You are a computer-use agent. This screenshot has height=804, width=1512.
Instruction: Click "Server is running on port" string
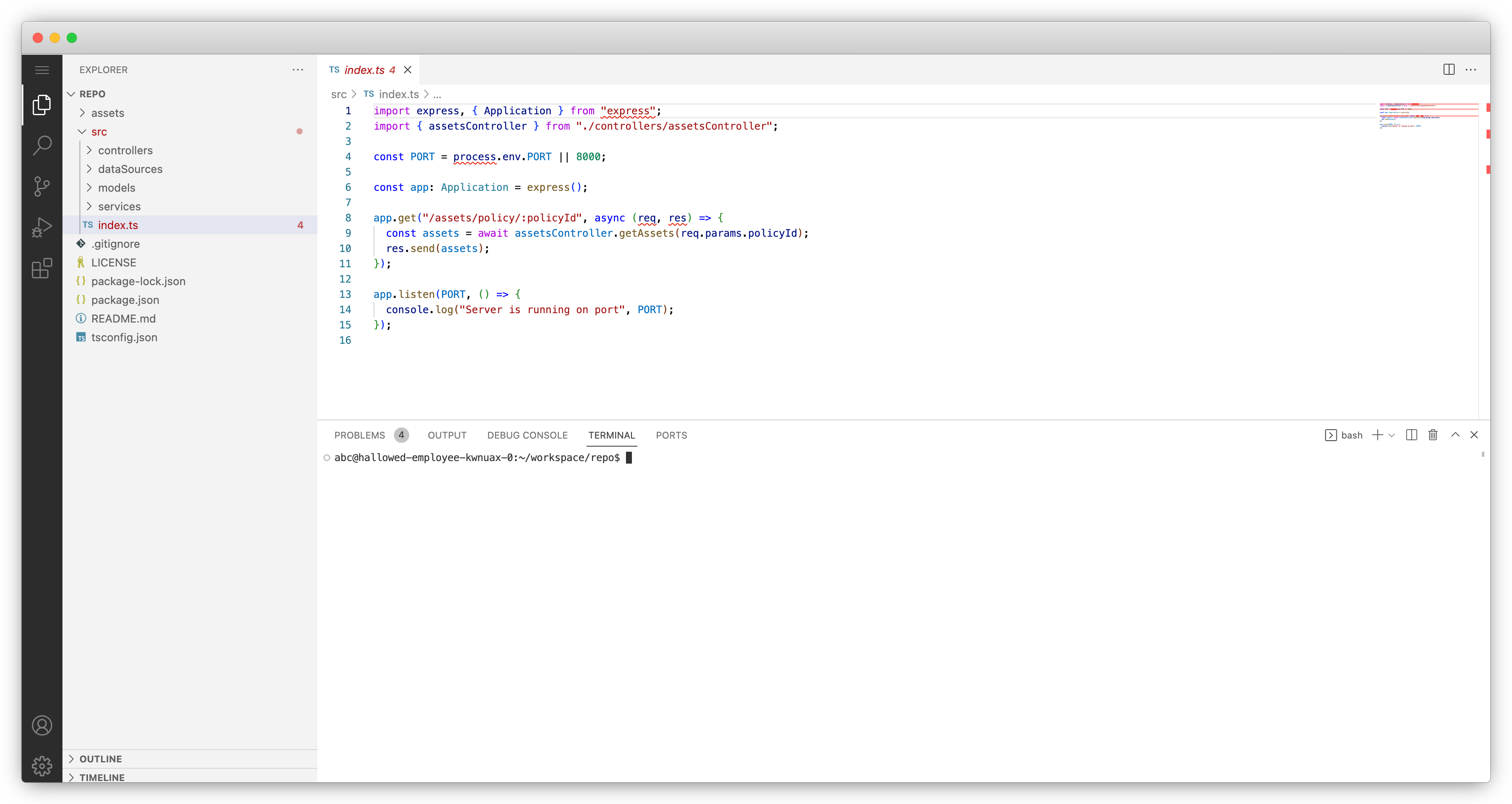[x=542, y=310]
